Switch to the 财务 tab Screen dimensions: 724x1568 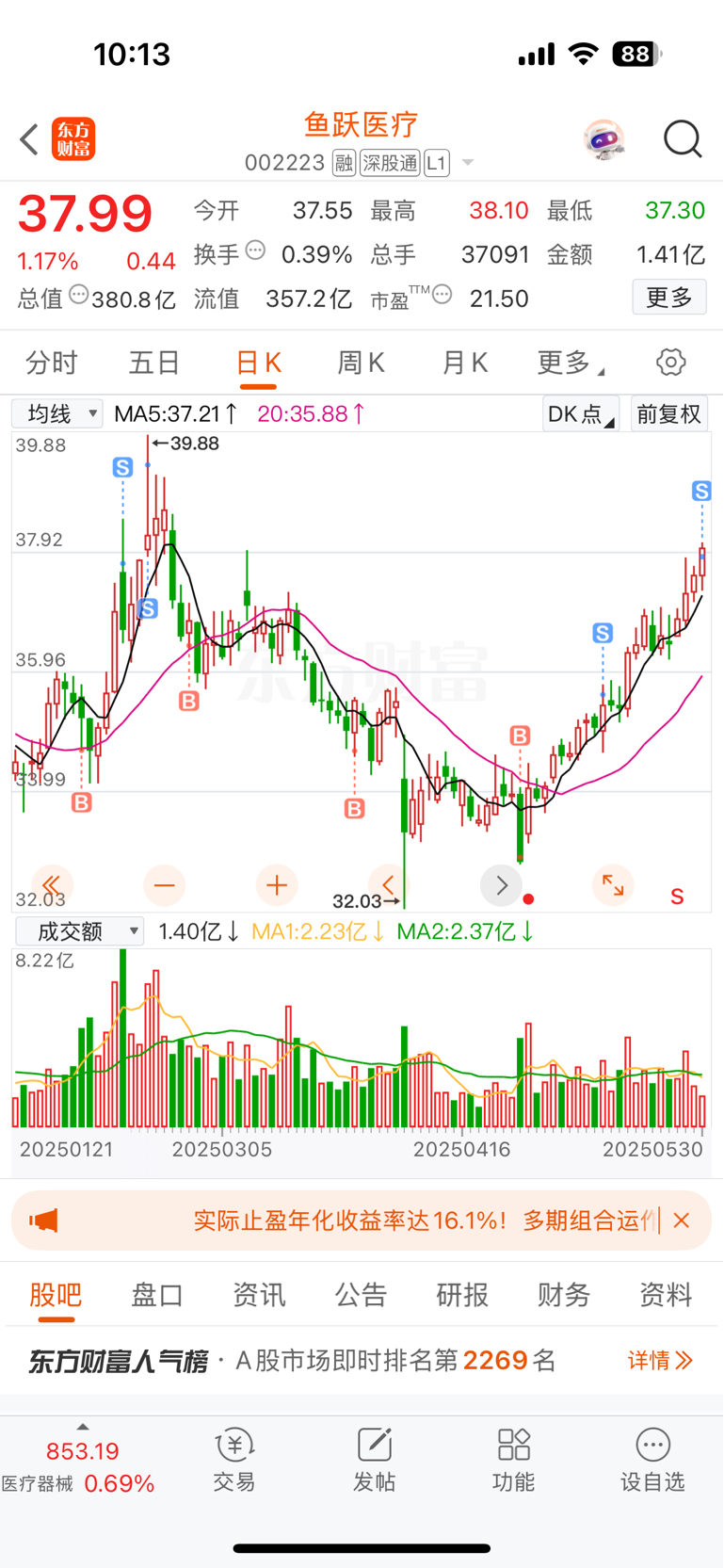click(564, 1295)
